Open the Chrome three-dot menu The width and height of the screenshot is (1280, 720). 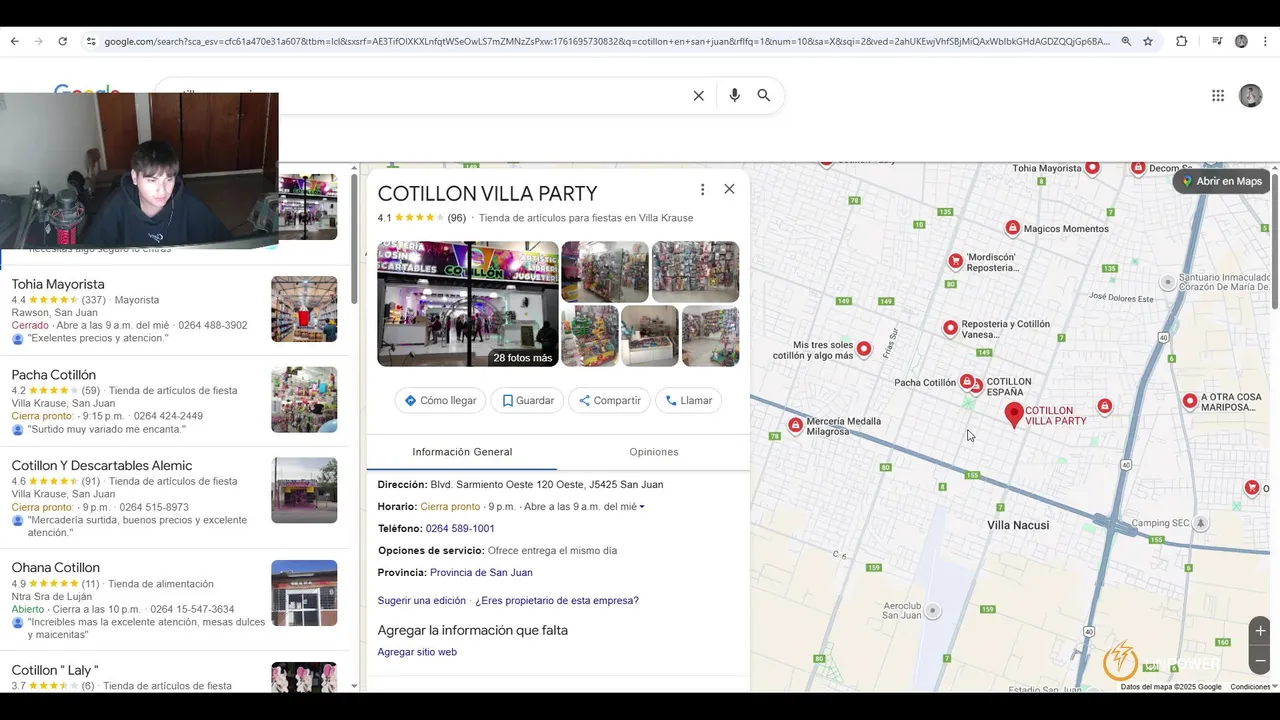pos(1265,41)
